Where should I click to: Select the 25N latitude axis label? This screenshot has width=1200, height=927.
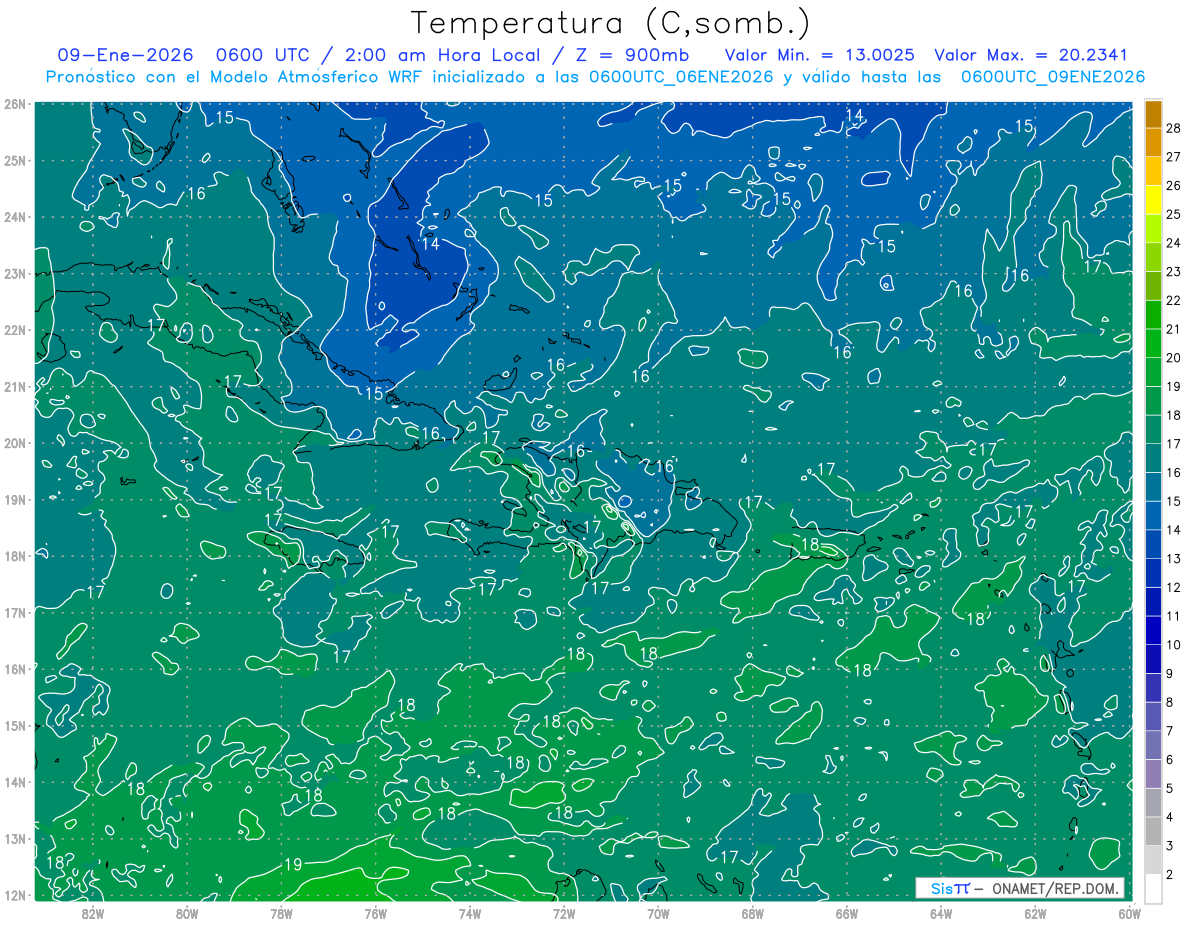[14, 160]
